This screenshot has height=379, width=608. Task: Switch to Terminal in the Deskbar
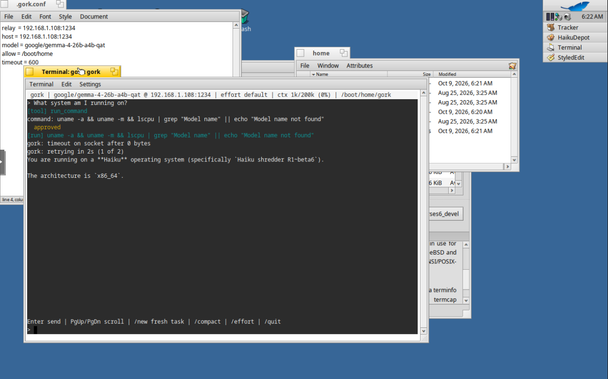click(575, 48)
